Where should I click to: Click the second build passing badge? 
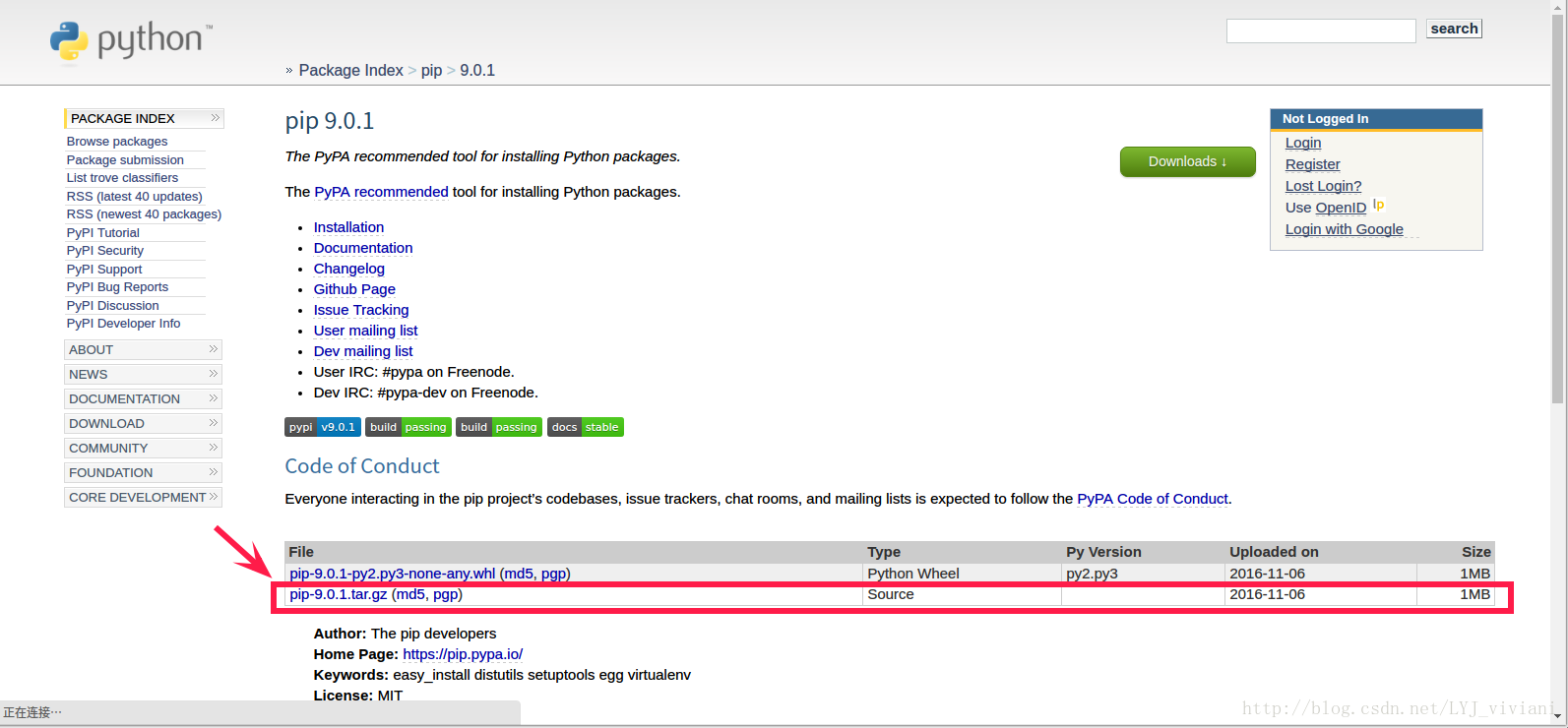click(x=499, y=427)
